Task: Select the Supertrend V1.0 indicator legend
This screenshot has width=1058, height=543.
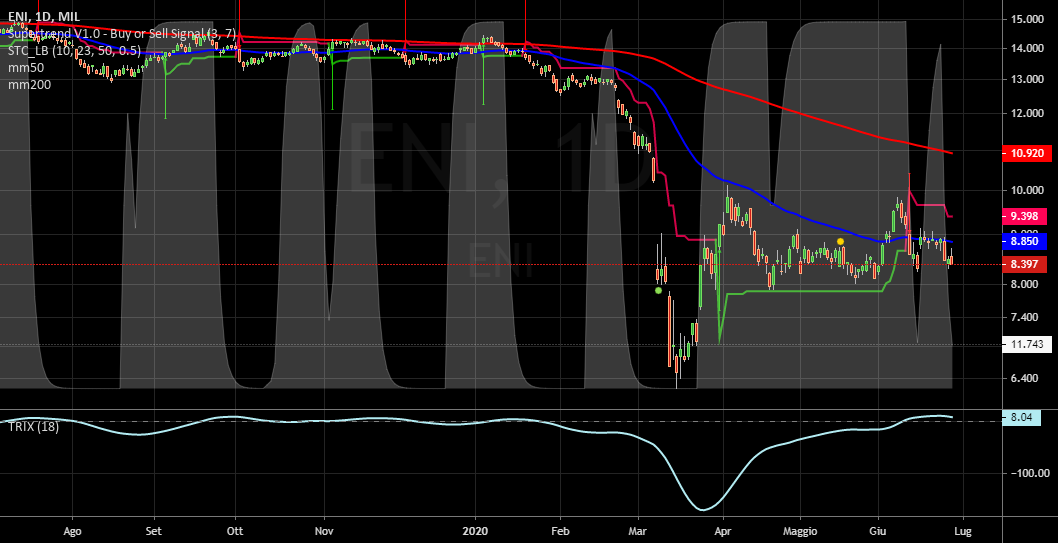Action: [122, 33]
